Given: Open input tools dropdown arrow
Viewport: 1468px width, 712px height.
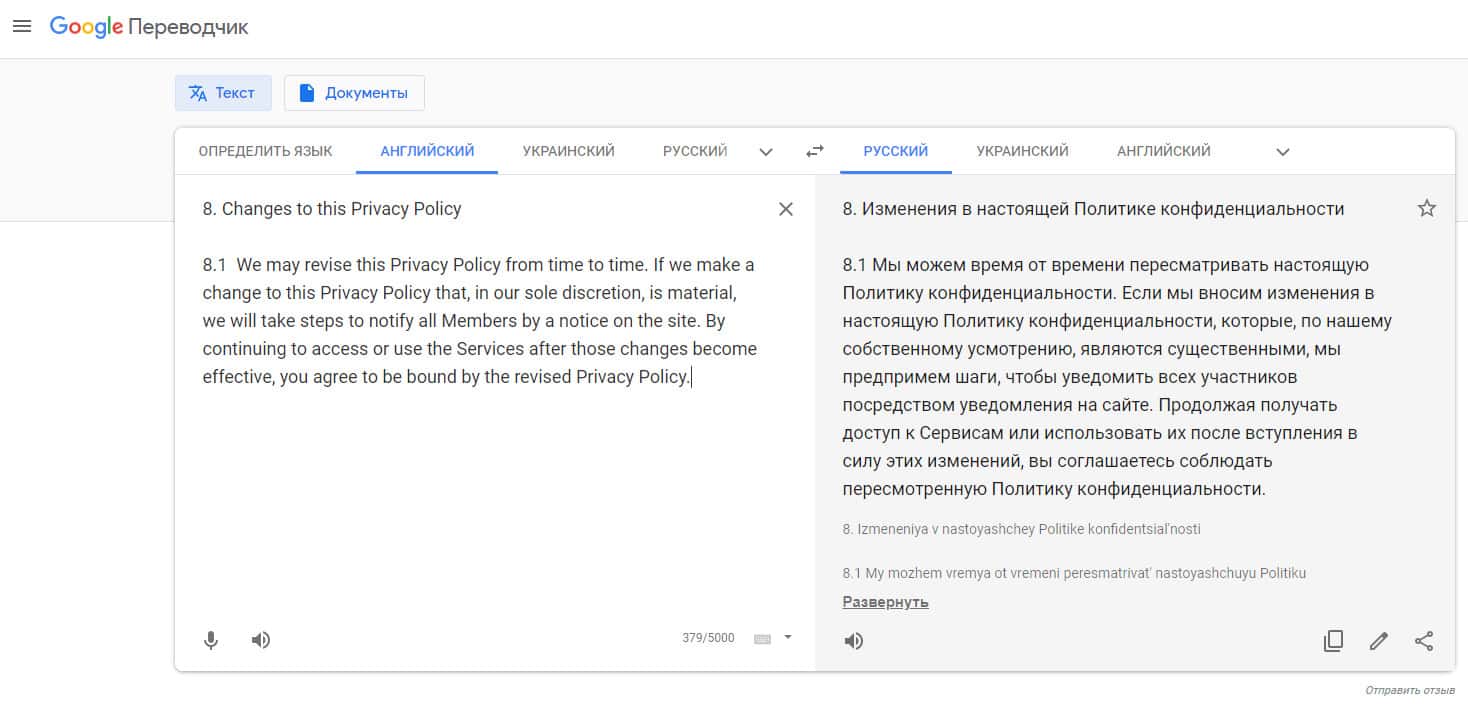Looking at the screenshot, I should coord(788,637).
